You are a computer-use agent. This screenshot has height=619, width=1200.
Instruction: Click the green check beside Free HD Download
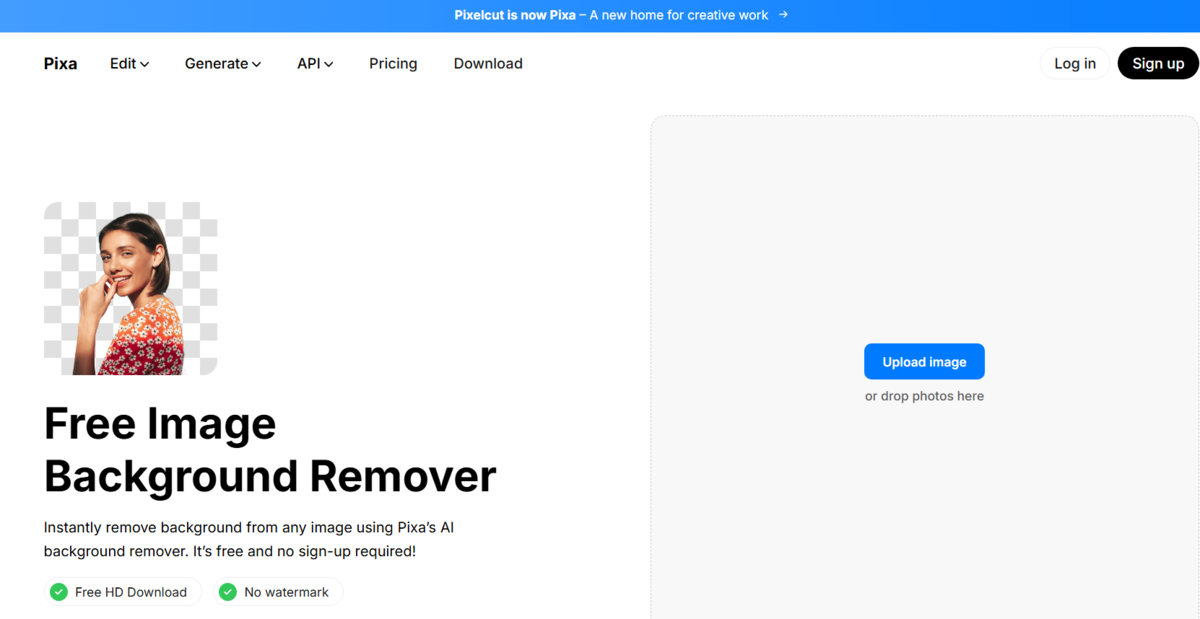(x=59, y=592)
